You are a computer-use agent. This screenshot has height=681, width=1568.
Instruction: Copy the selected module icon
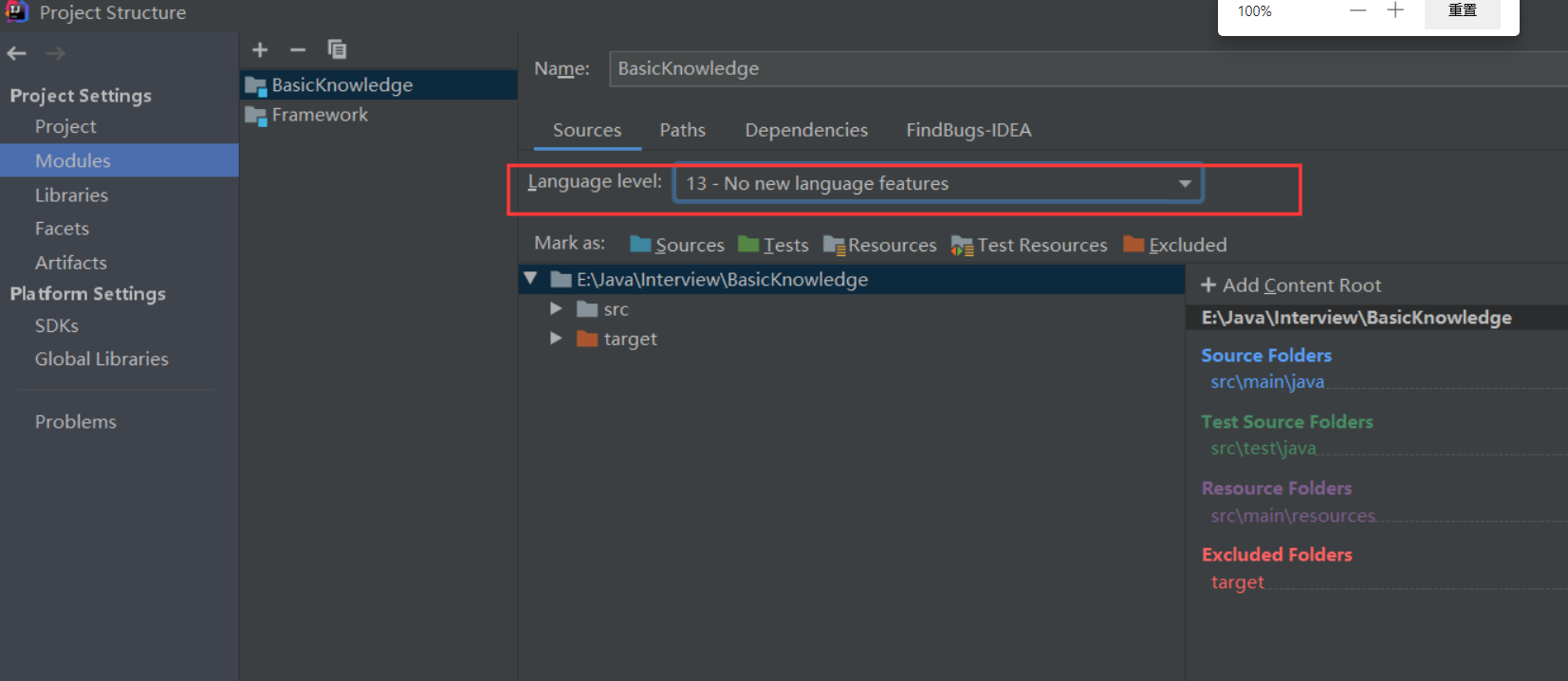[337, 49]
